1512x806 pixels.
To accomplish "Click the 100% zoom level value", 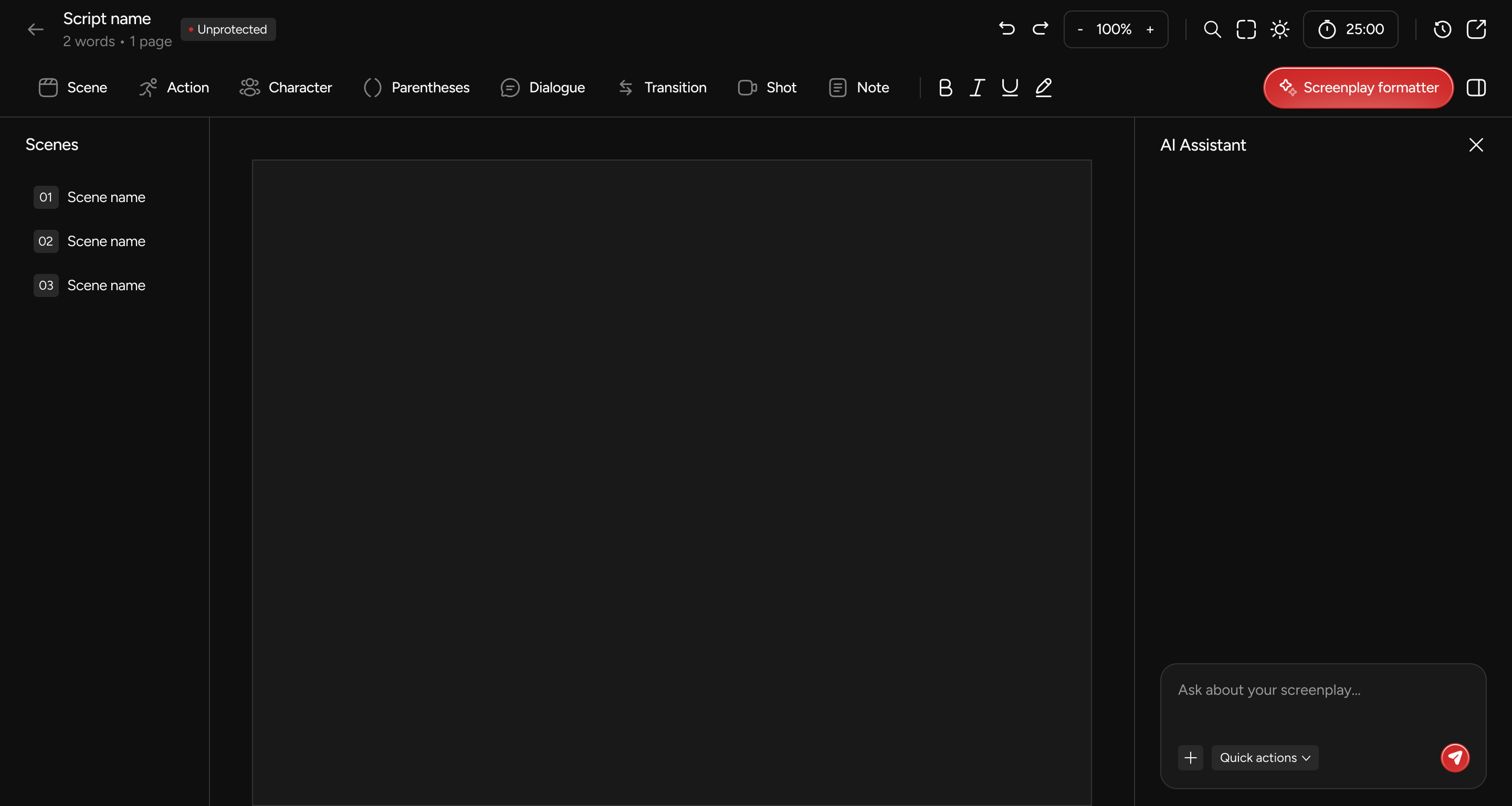I will coord(1114,29).
